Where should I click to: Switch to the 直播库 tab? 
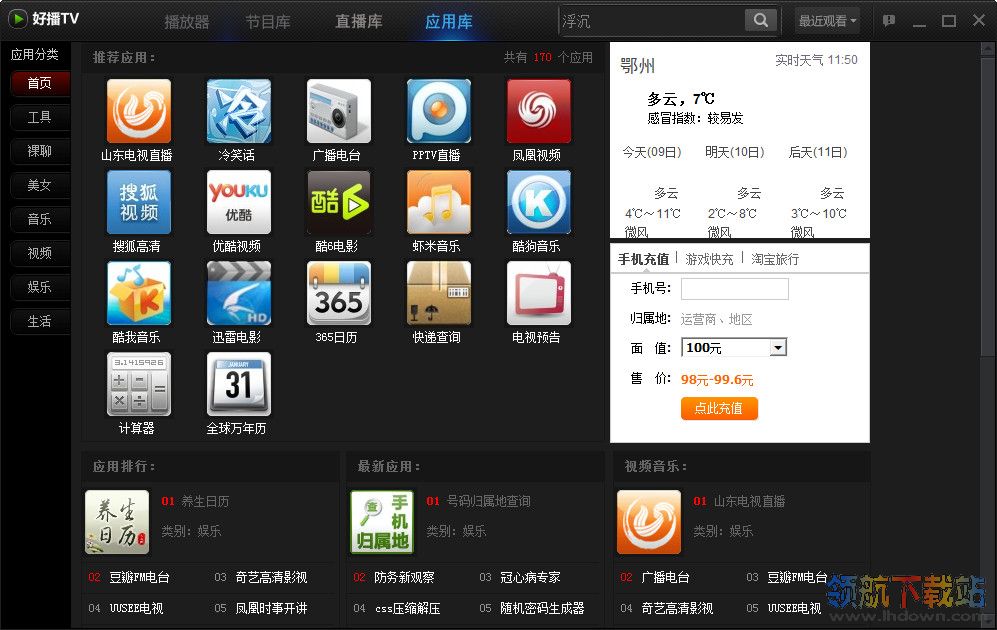point(359,22)
